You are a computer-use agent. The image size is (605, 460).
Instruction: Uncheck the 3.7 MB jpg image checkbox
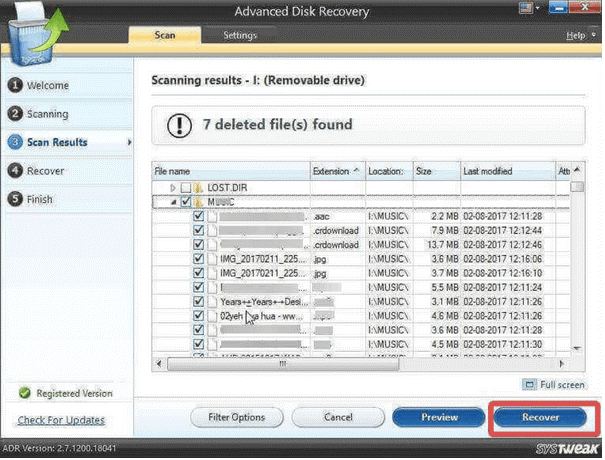tap(198, 273)
